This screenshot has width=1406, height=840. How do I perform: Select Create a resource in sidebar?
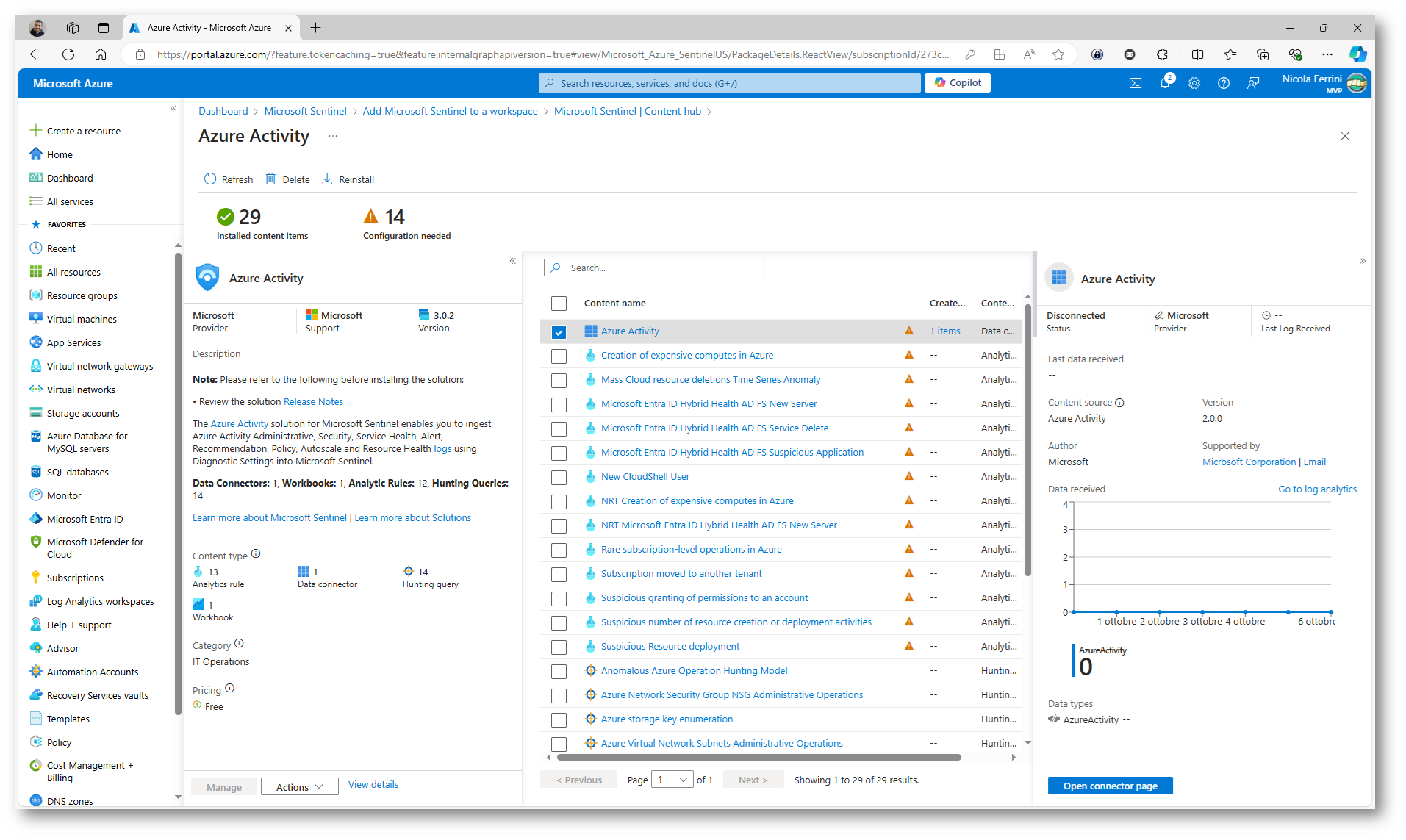pyautogui.click(x=75, y=131)
